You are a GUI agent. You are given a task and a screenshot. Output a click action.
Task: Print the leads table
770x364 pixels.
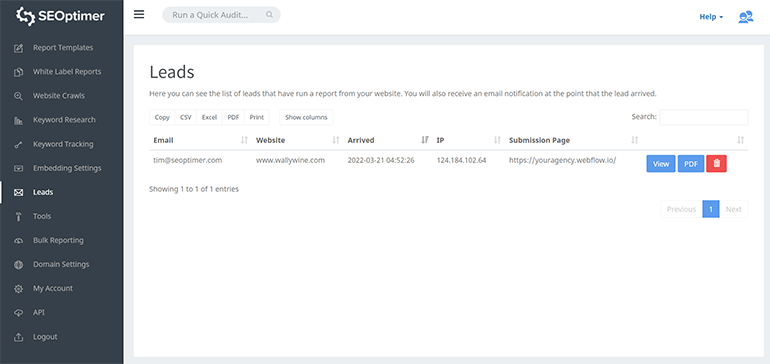pos(257,117)
